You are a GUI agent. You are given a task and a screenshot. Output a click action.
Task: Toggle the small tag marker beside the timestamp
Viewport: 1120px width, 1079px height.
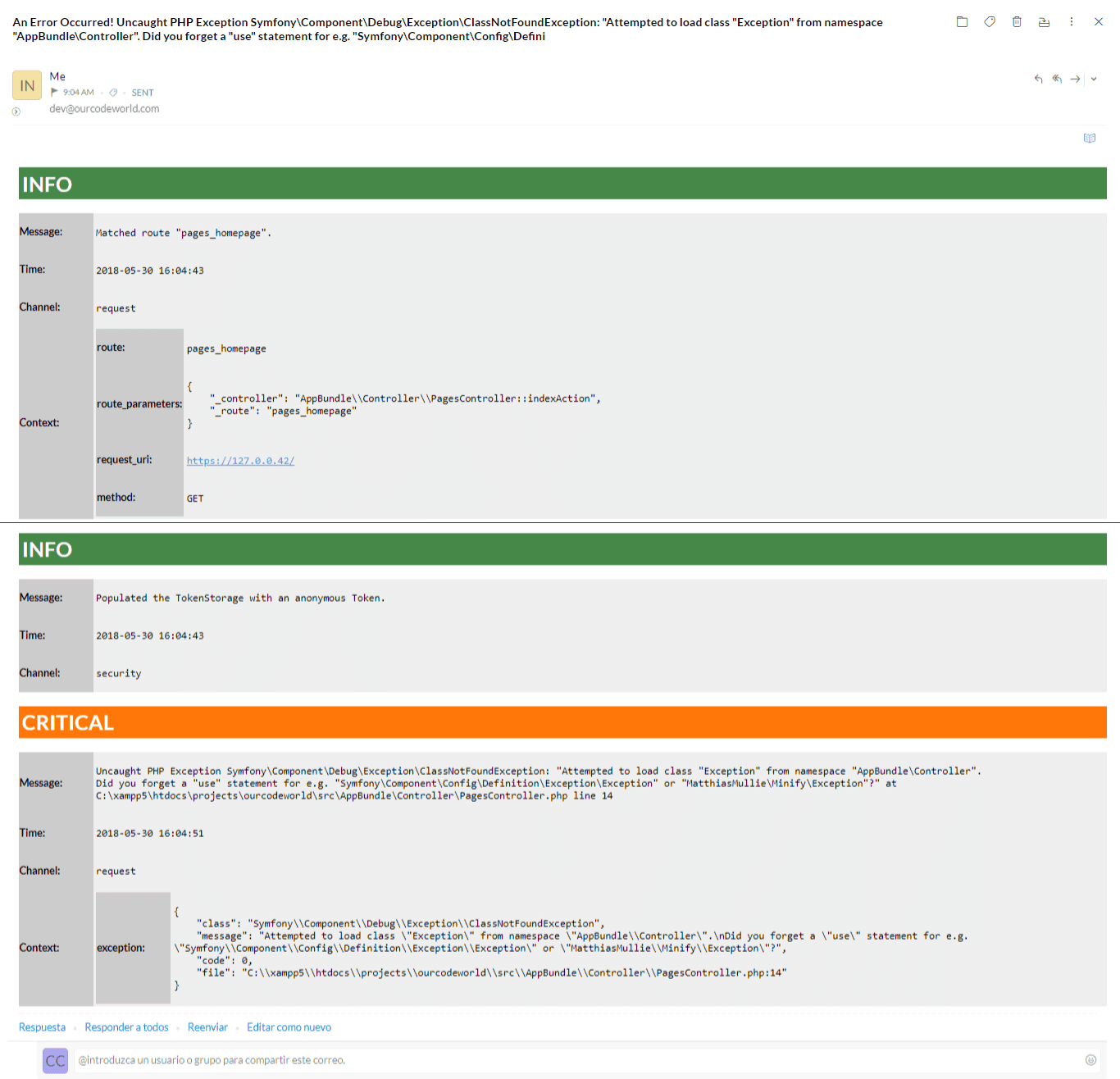coord(113,92)
